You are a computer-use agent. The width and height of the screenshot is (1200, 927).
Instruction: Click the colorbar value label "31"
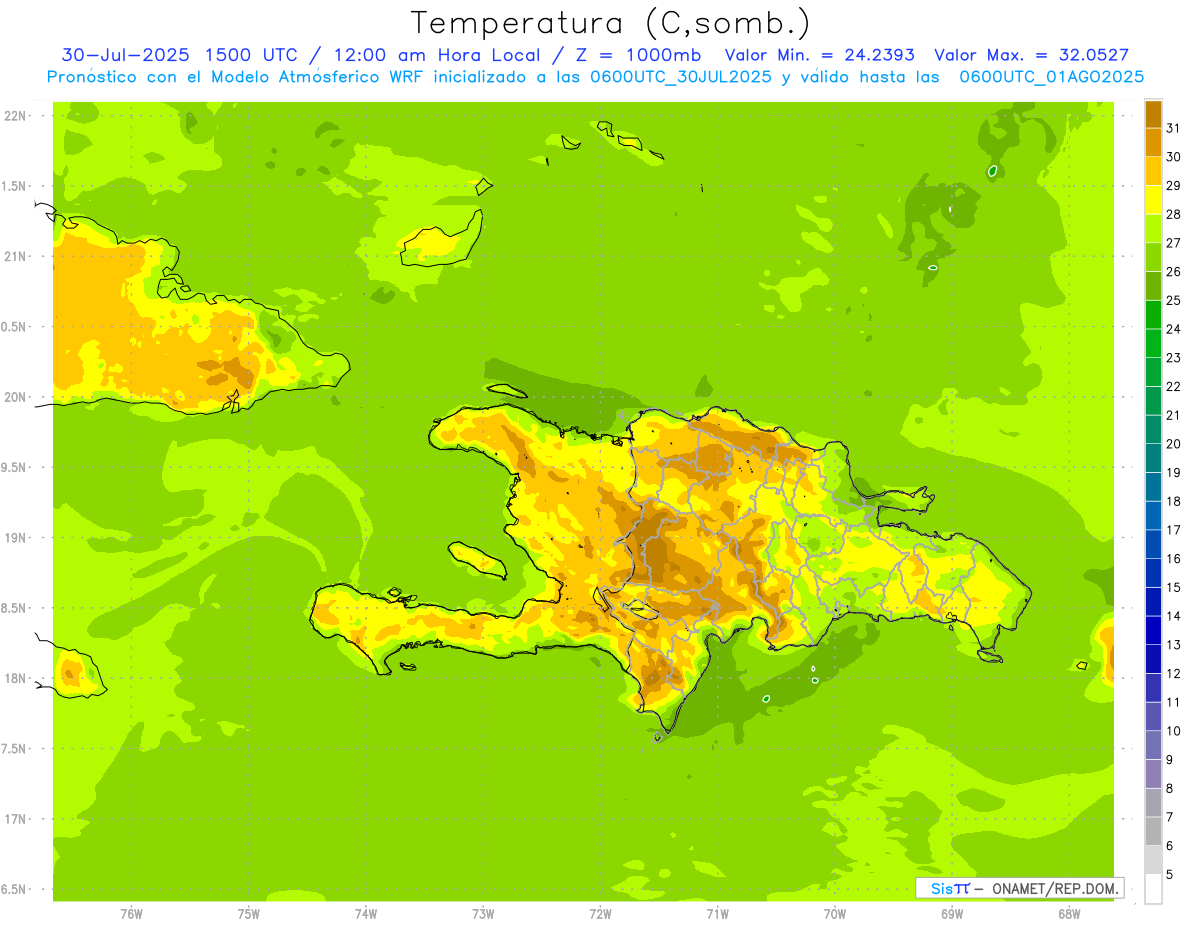pos(1173,128)
